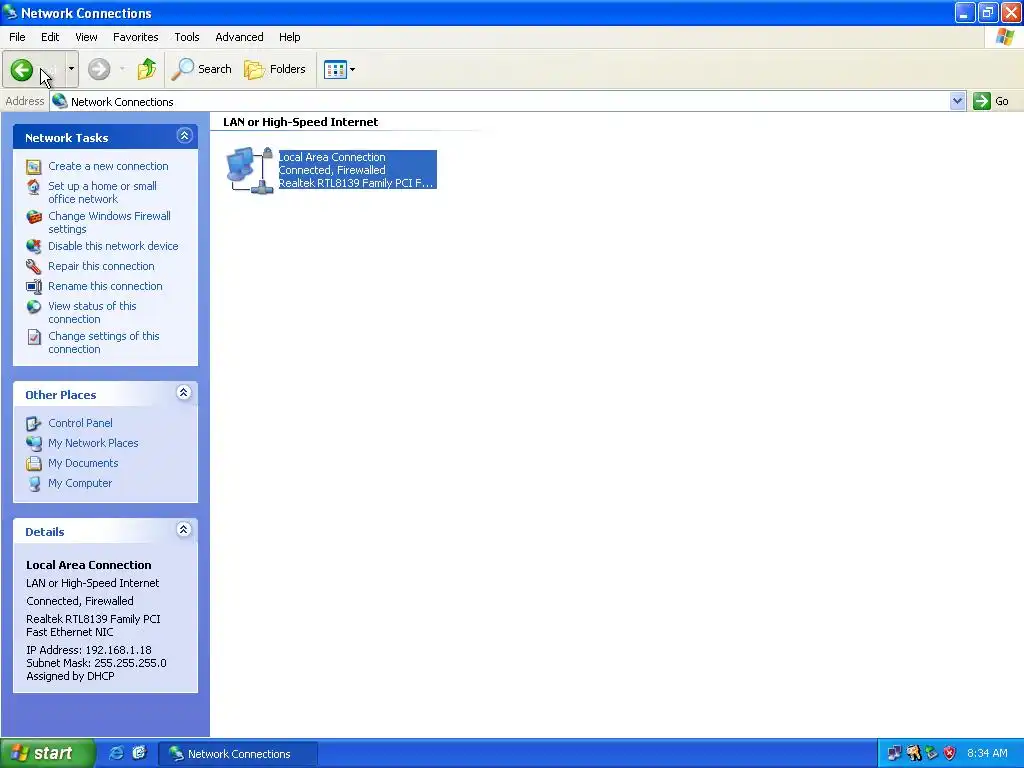Collapse the Details panel
Image resolution: width=1024 pixels, height=768 pixels.
click(184, 530)
